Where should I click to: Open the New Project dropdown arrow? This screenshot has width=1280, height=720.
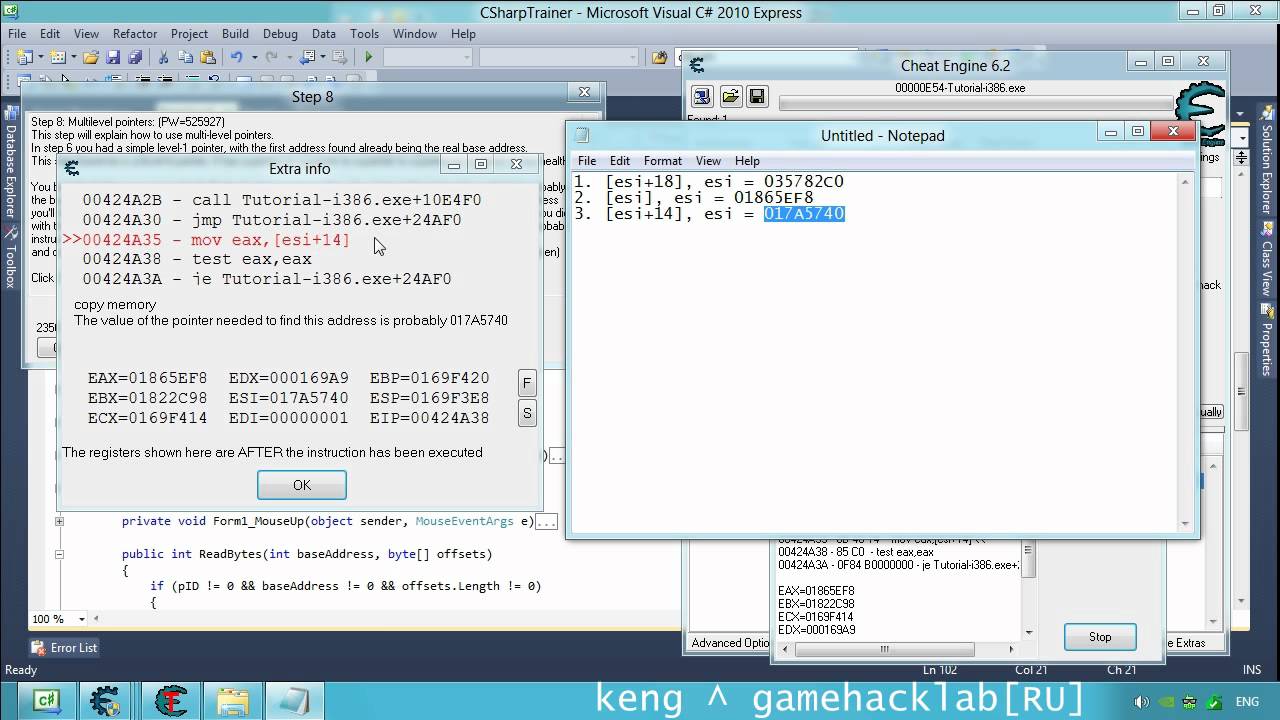click(39, 57)
